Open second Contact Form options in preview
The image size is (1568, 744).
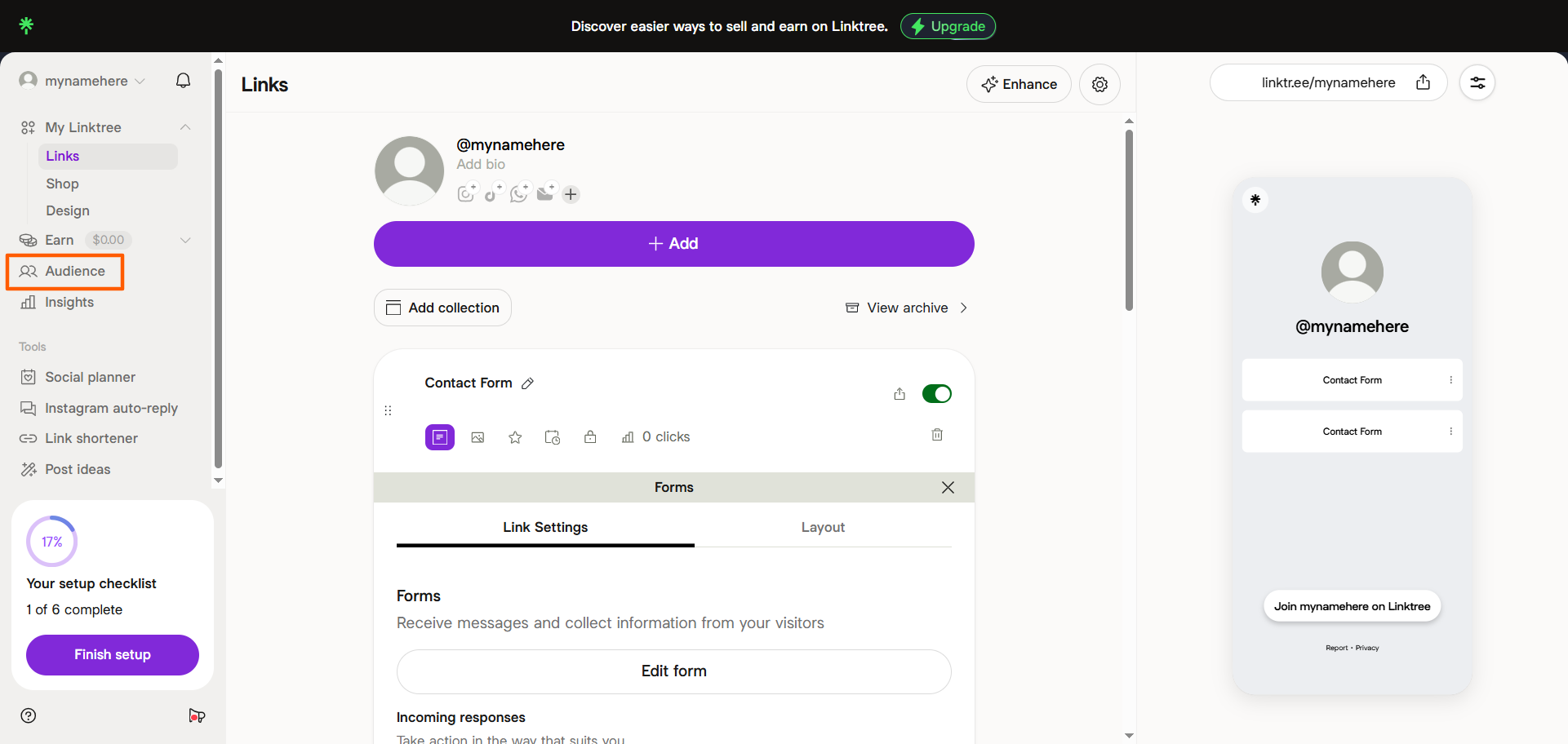click(x=1450, y=432)
